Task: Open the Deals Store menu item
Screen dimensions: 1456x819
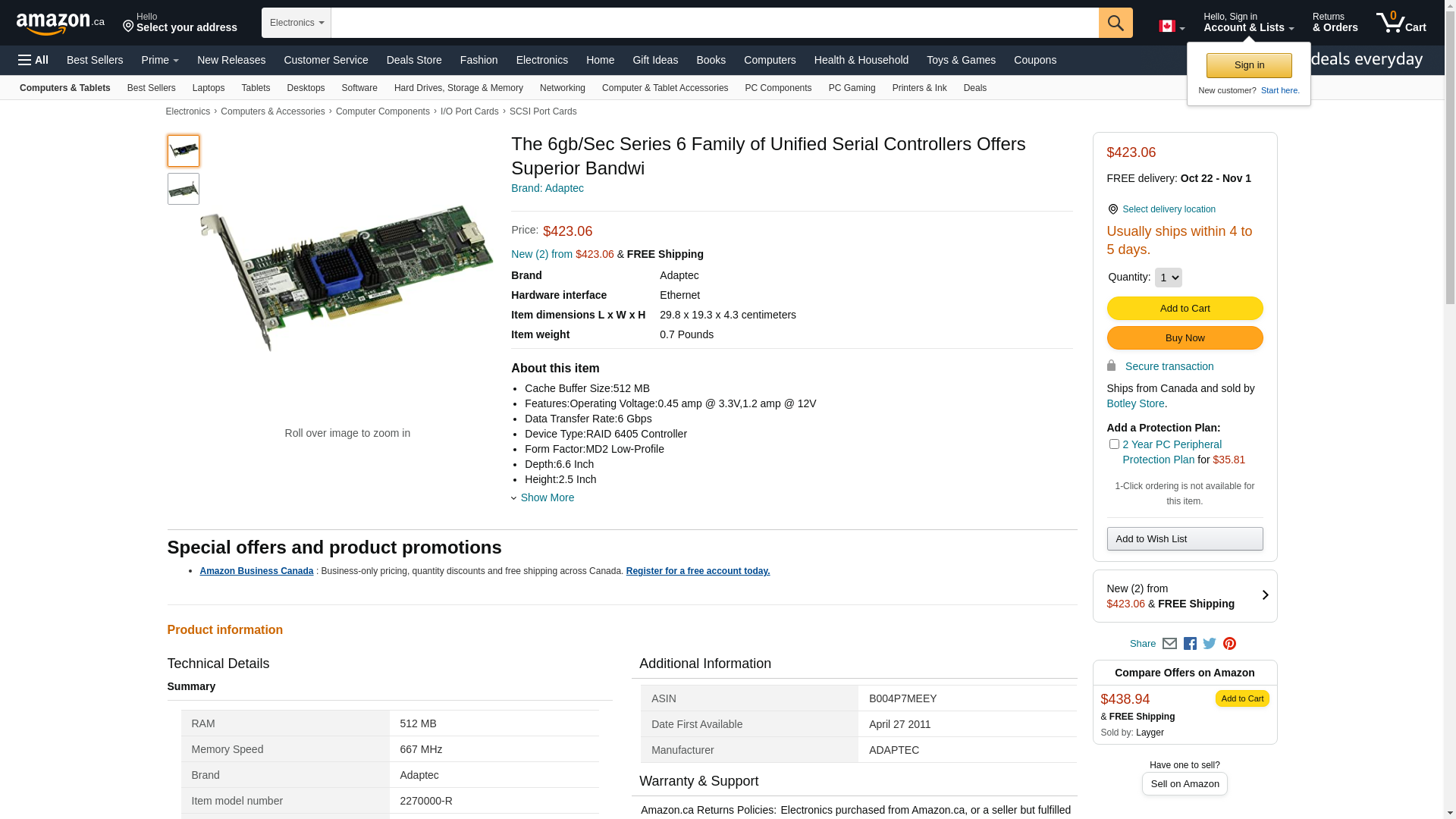Action: (x=413, y=60)
